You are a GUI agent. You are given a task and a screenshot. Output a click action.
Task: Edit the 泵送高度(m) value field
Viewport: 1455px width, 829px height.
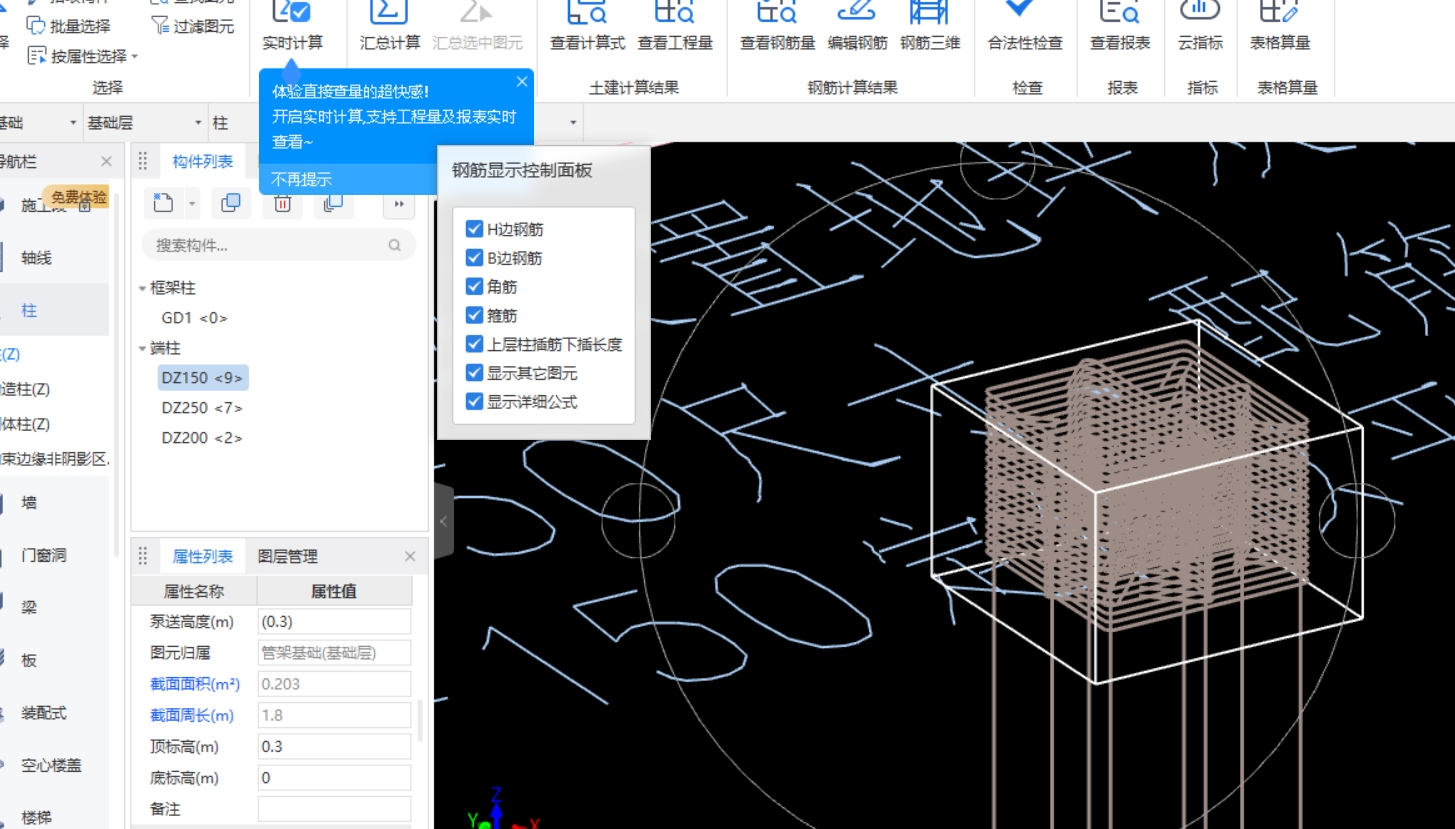point(335,622)
